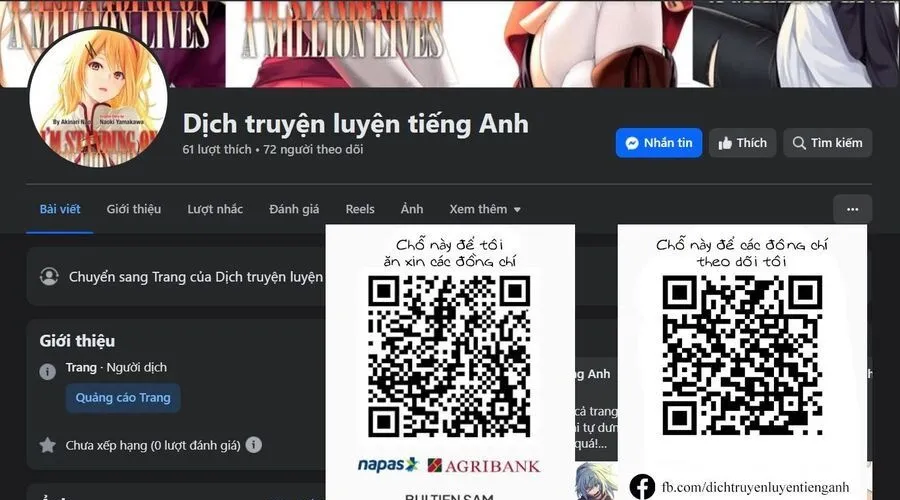
Task: Click the Agribank donation QR code
Action: pos(449,355)
